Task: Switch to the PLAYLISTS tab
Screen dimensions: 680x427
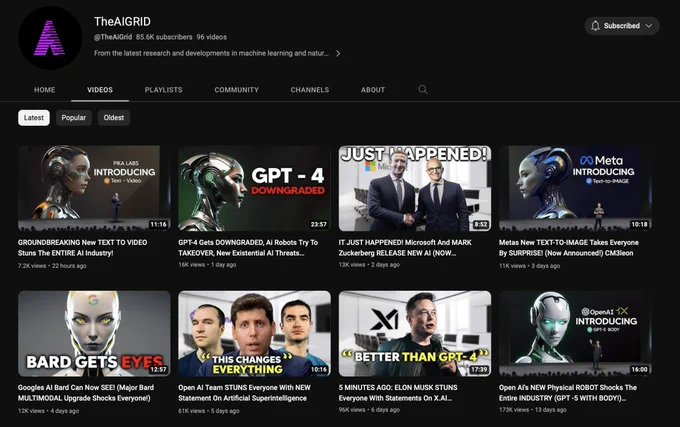Action: tap(163, 90)
